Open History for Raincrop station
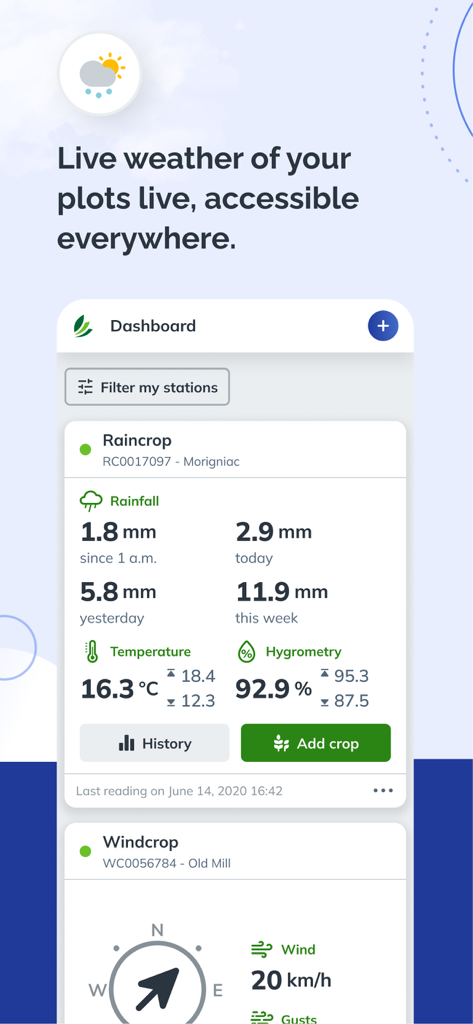 (x=155, y=743)
